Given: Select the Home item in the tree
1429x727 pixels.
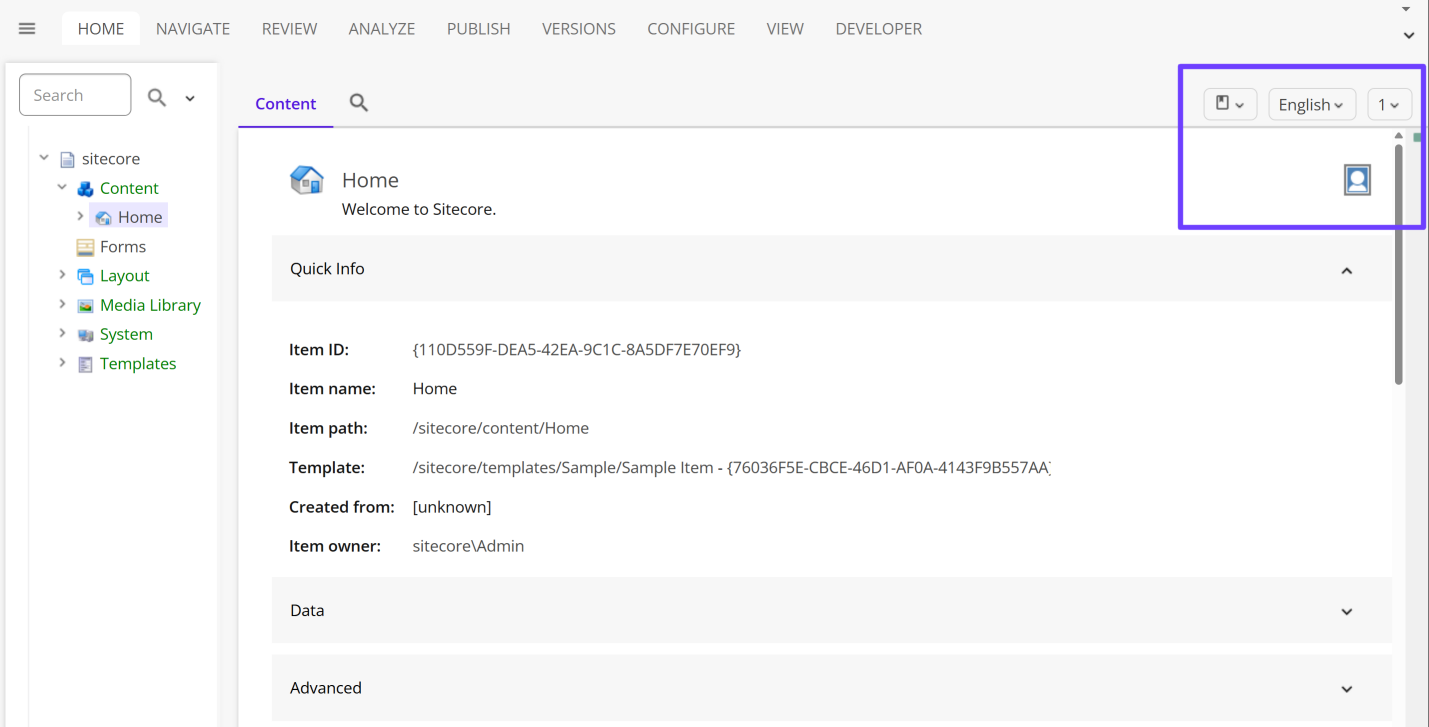Looking at the screenshot, I should (140, 217).
